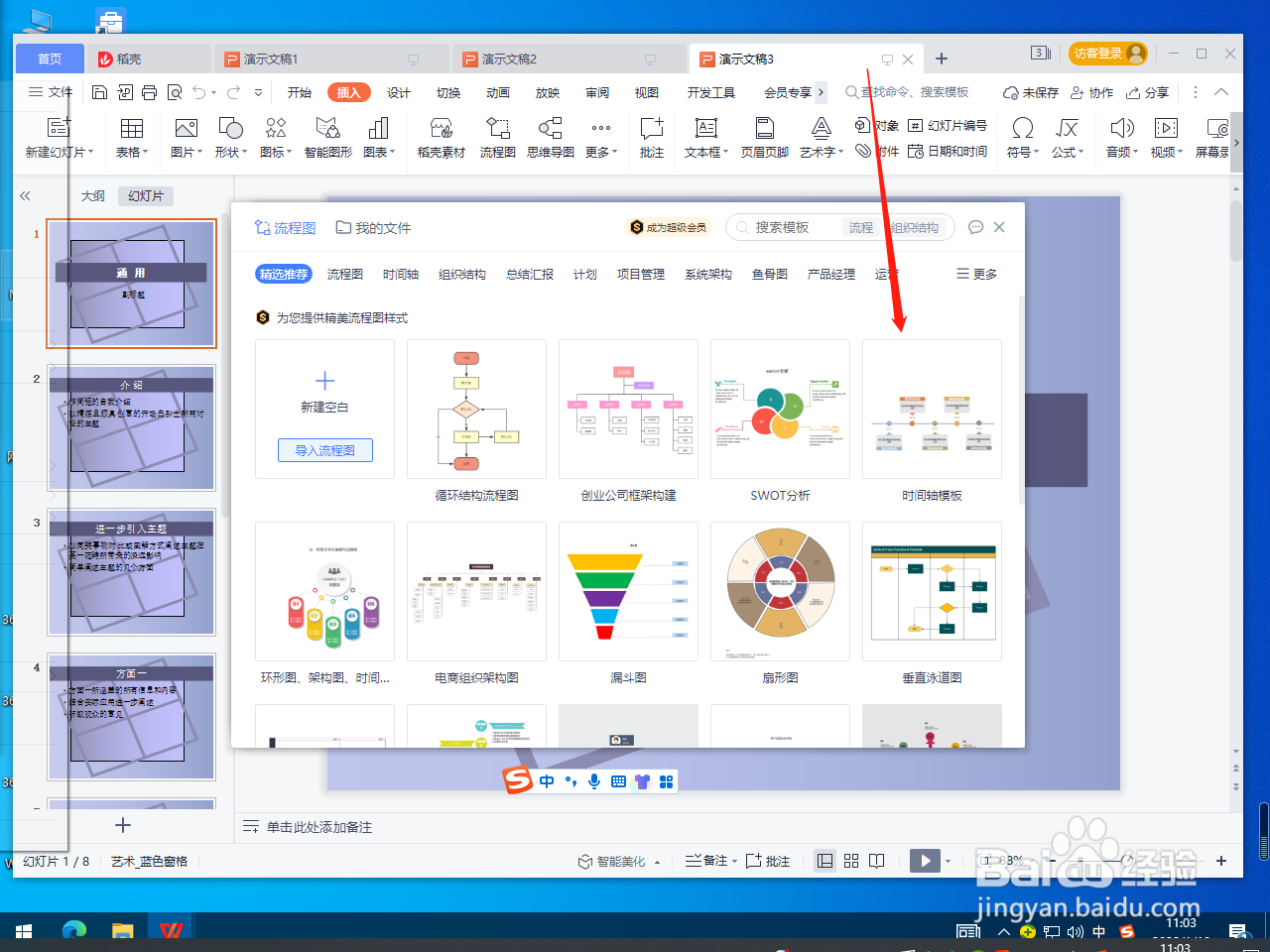Open the 文件 menu dropdown
1270x952 pixels.
pos(51,92)
